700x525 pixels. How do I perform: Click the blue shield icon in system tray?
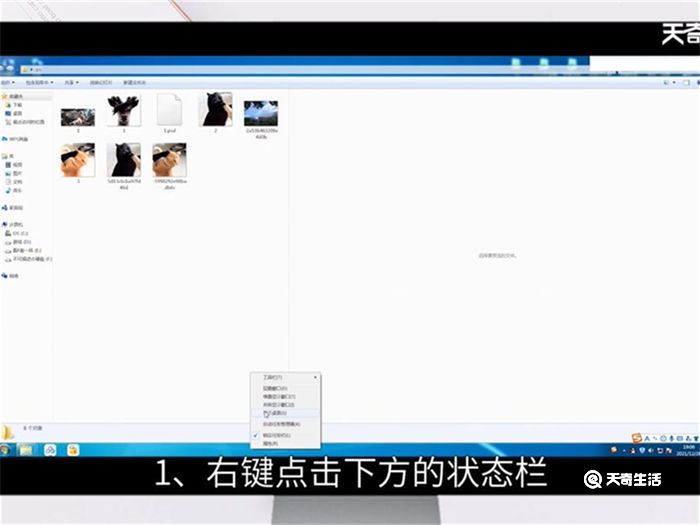642,451
